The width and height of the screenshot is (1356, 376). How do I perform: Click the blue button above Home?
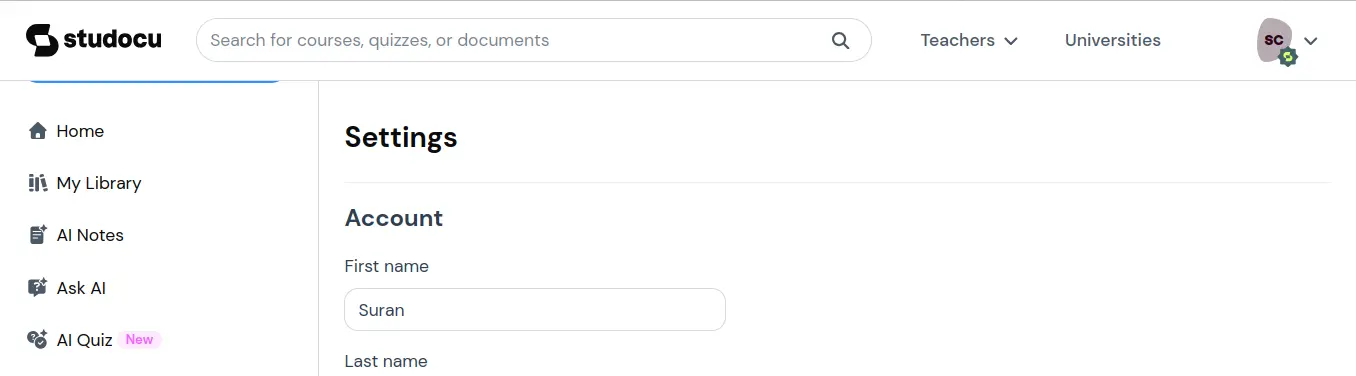point(153,80)
